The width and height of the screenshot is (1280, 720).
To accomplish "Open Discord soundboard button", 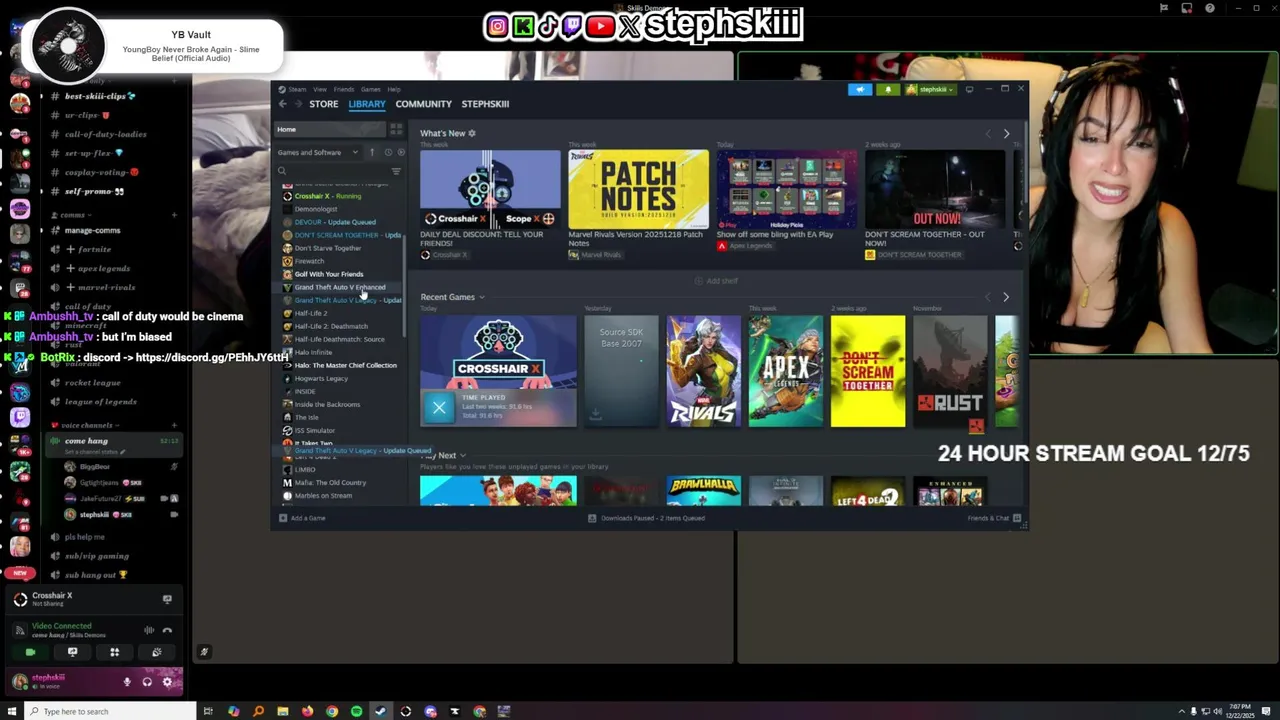I will 157,652.
